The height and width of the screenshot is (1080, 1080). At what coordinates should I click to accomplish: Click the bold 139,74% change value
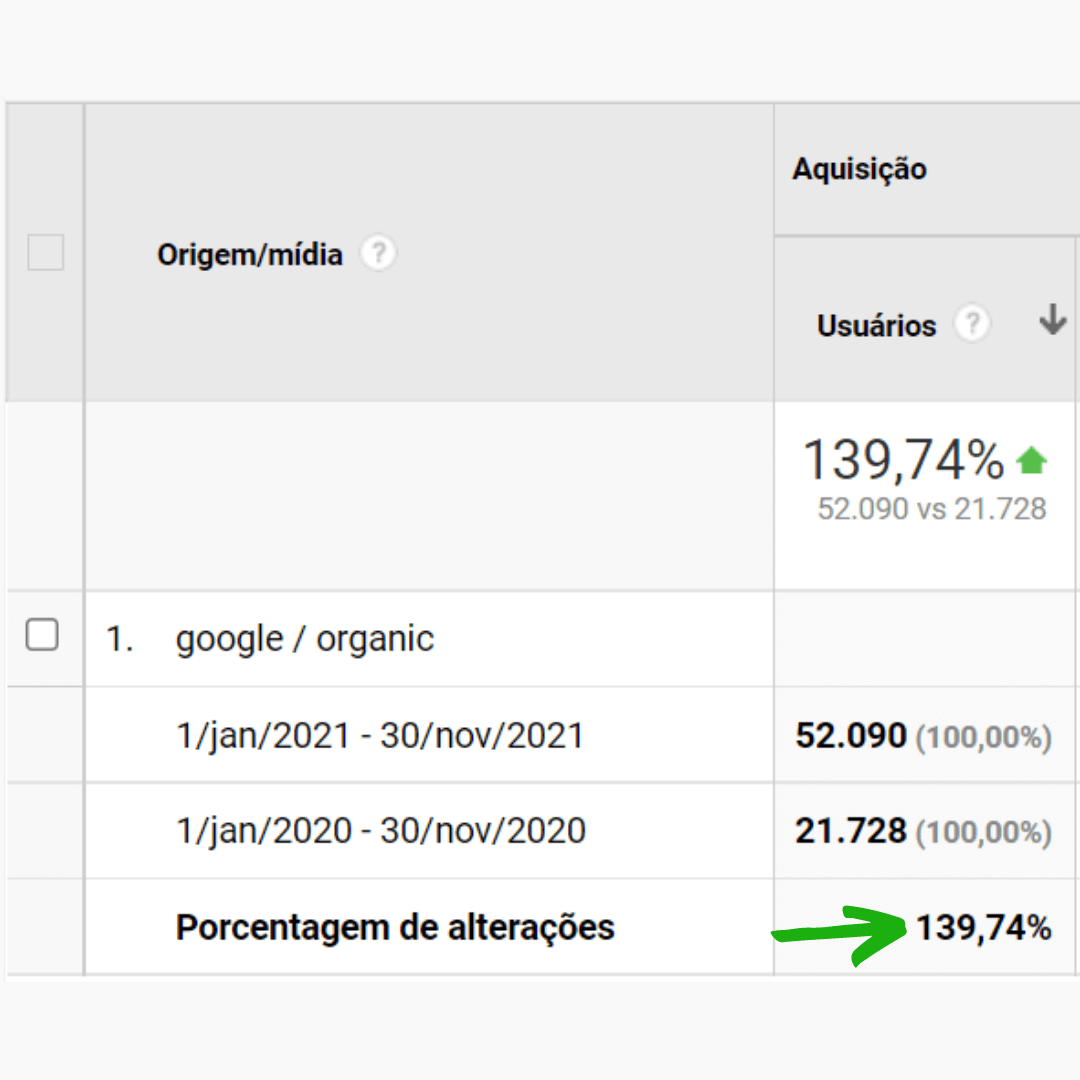pyautogui.click(x=984, y=927)
